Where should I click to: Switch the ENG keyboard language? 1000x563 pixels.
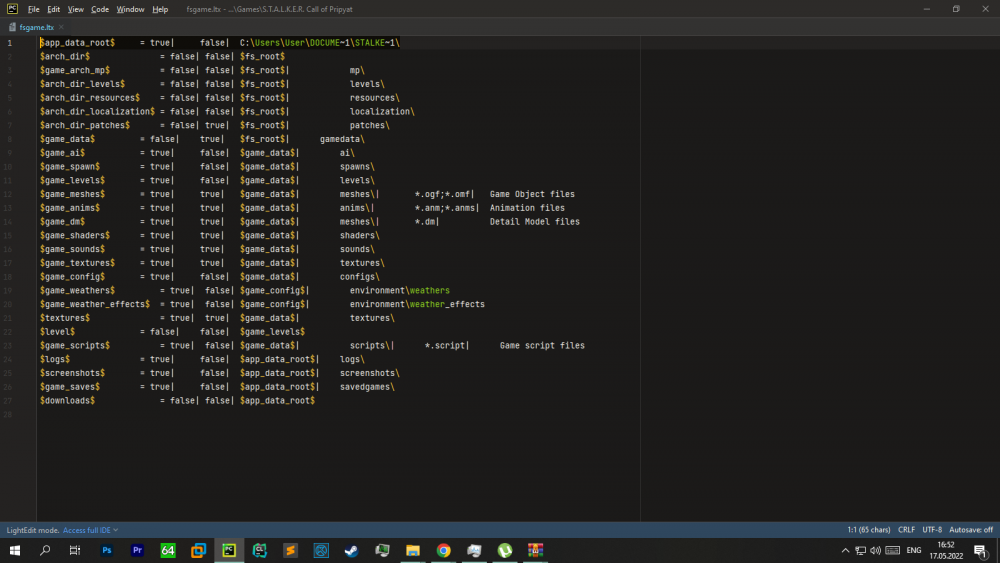click(913, 551)
